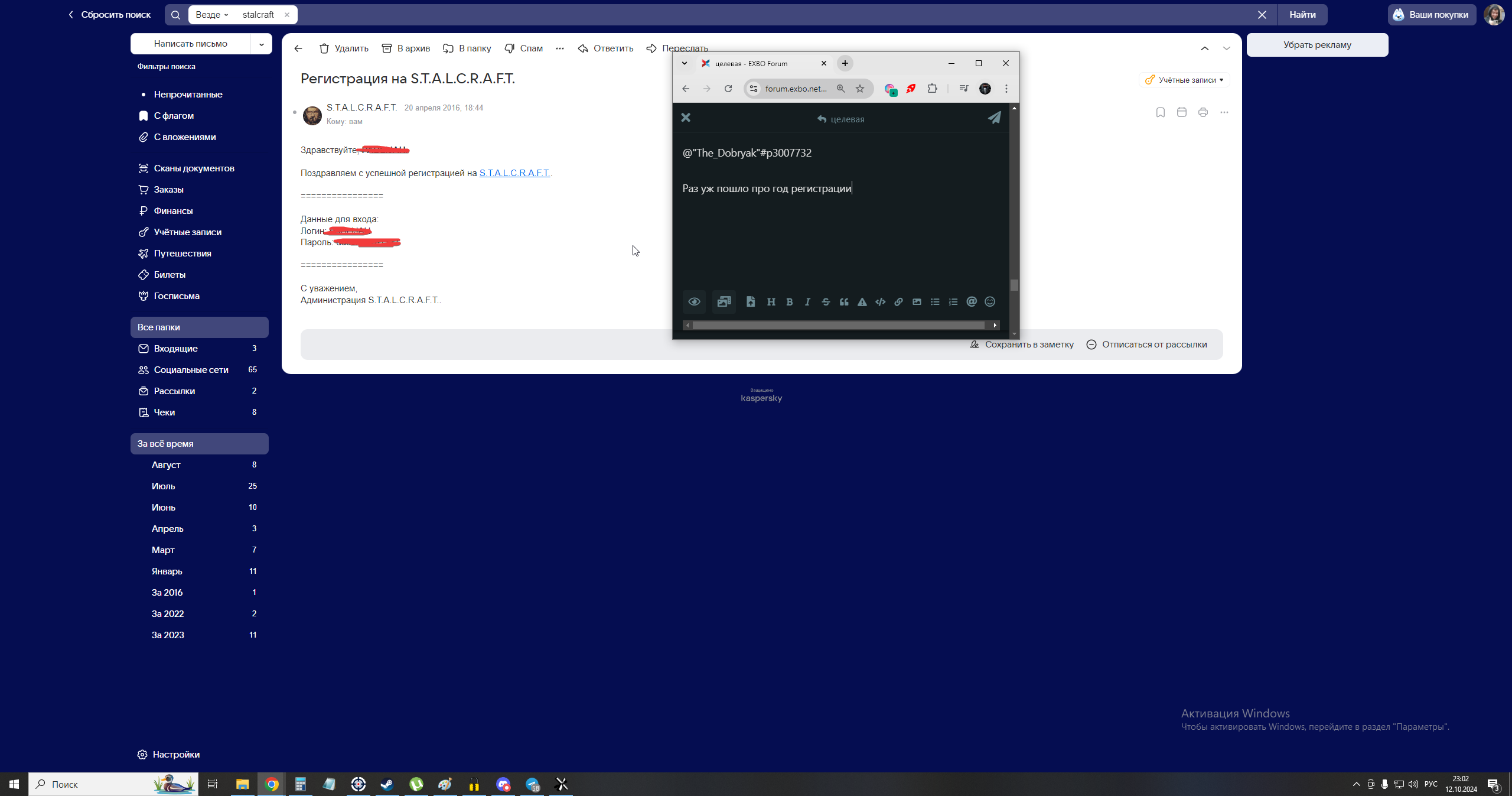Reply to email with Ответить
1512x796 pixels.
605,48
